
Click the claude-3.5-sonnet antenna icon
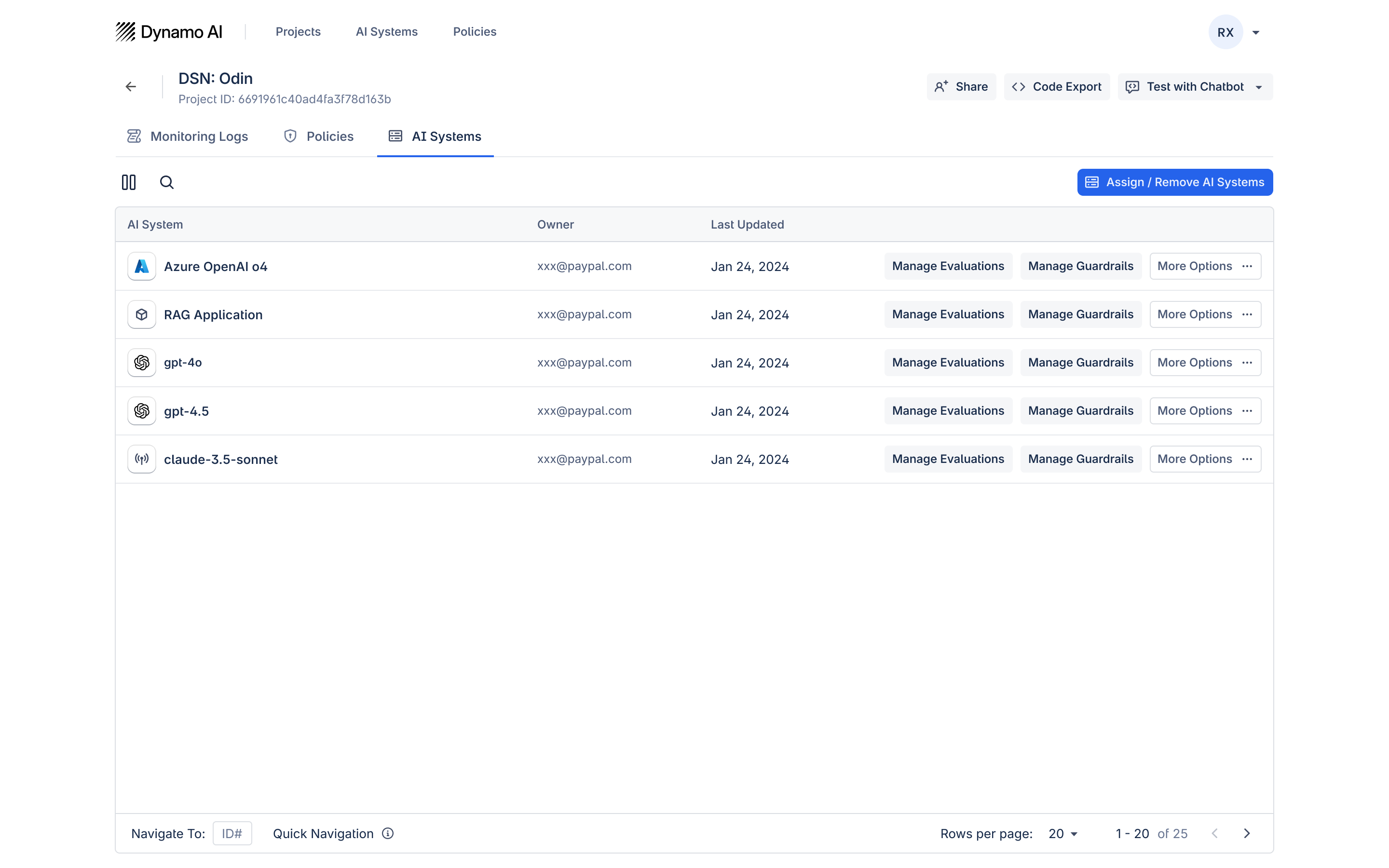coord(142,459)
